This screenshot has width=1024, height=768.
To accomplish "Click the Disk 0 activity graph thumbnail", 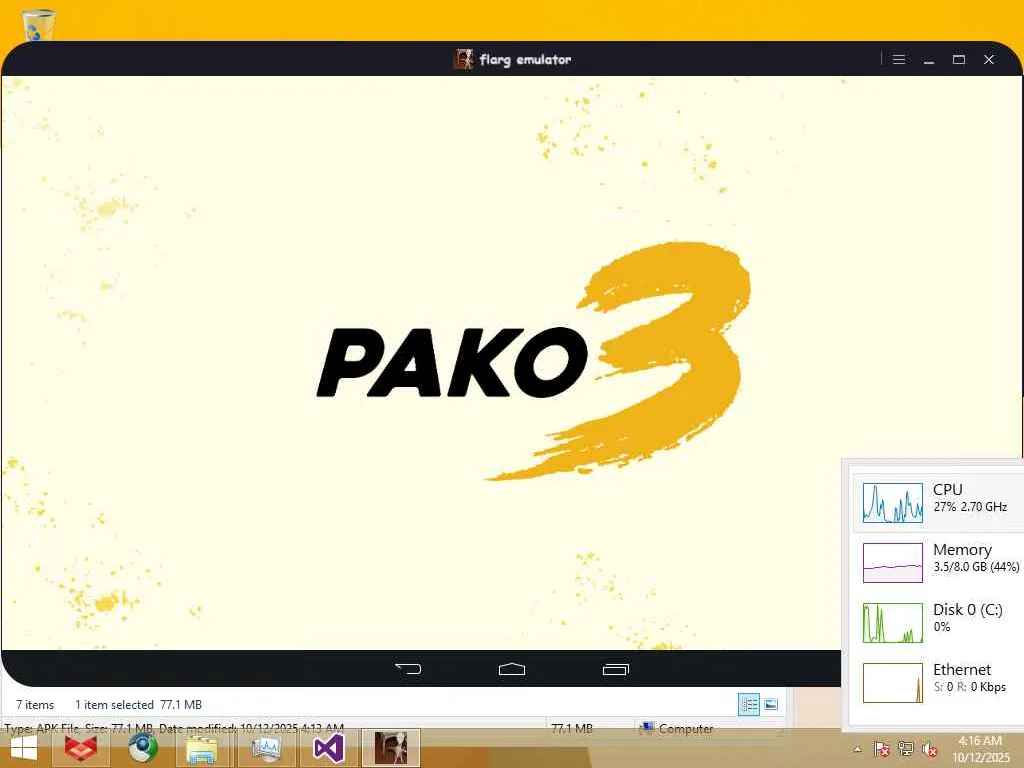I will point(893,623).
